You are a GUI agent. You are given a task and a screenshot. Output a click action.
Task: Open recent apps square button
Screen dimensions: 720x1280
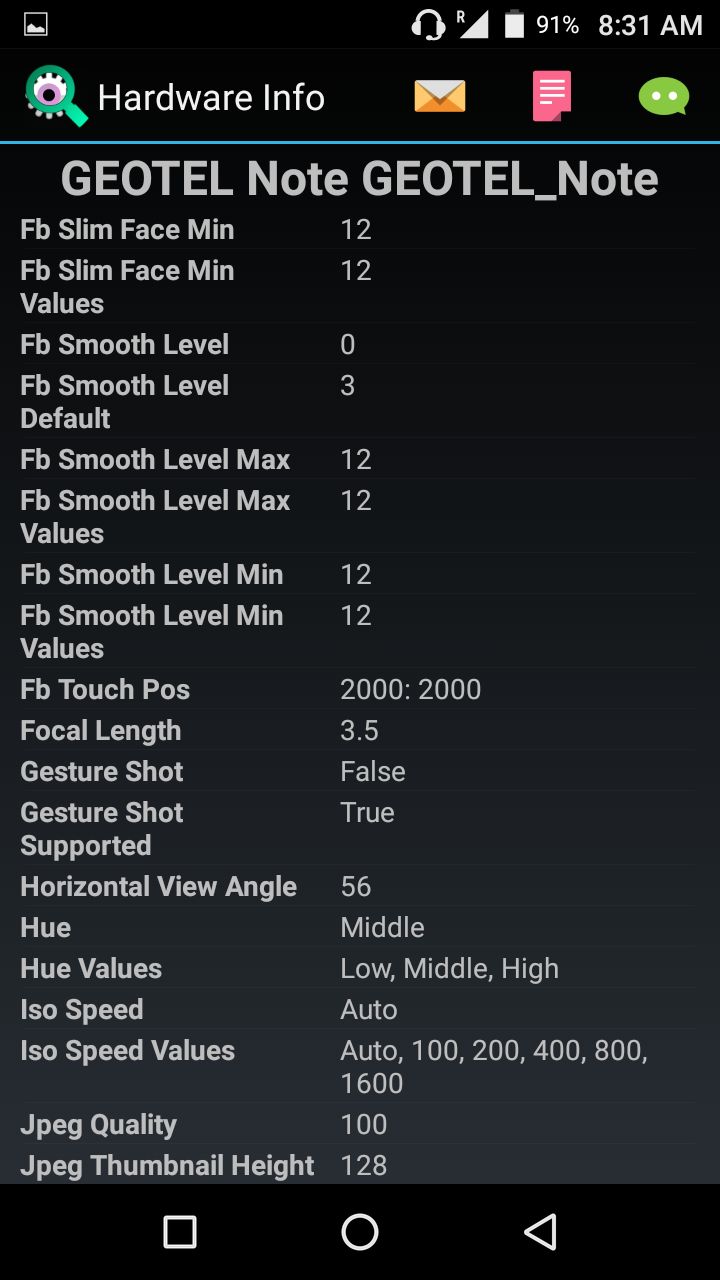[180, 1232]
